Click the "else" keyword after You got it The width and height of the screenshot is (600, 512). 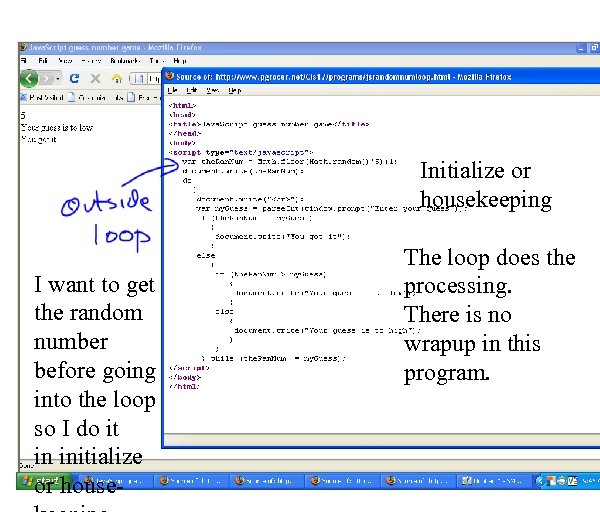tap(206, 255)
